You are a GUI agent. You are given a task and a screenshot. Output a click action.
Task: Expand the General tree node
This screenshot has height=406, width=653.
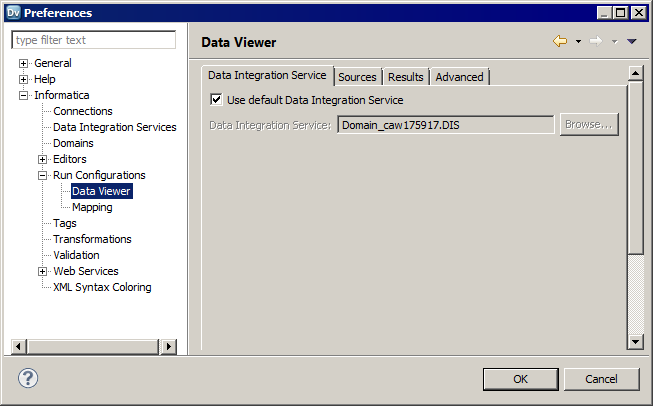[x=24, y=63]
